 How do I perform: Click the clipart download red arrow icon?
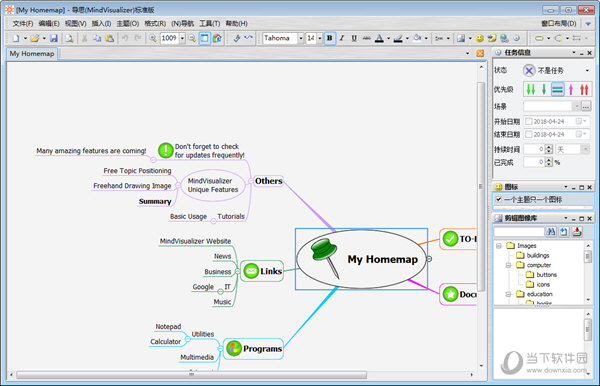[x=577, y=231]
